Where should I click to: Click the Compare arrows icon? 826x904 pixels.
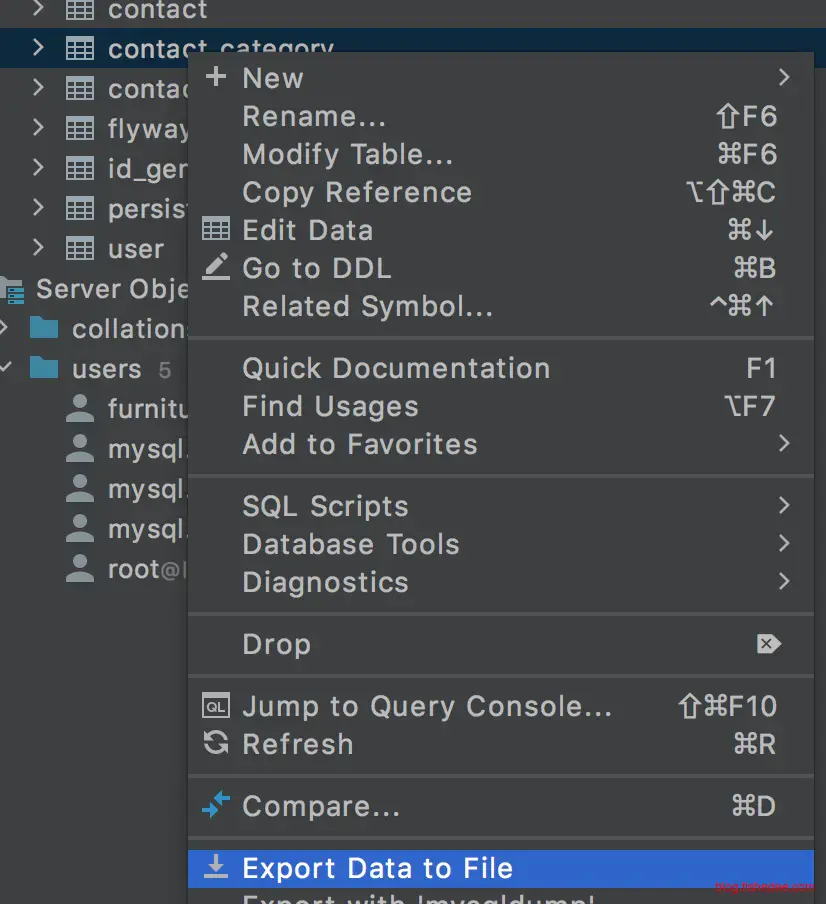(215, 806)
